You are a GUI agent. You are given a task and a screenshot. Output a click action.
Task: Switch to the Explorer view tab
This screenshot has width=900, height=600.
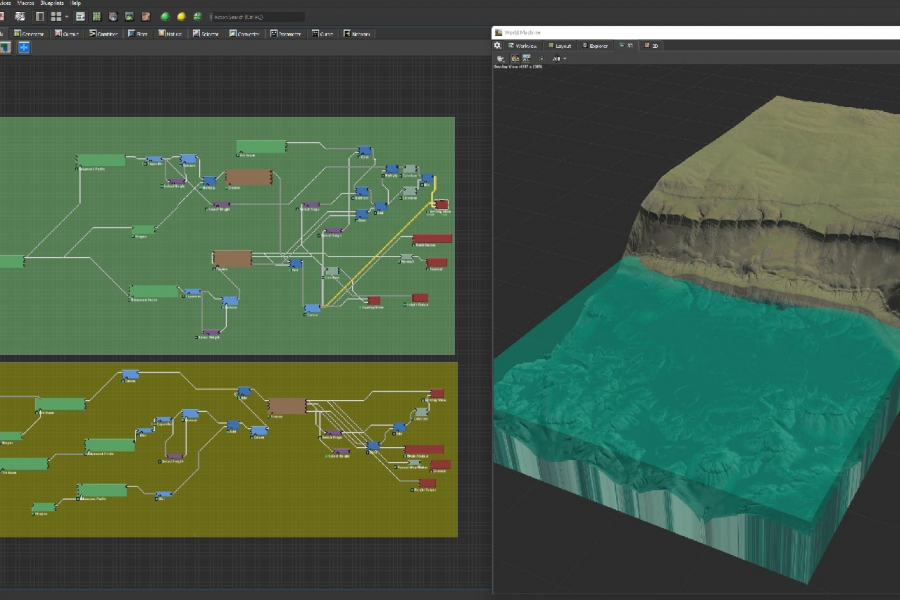click(x=595, y=45)
